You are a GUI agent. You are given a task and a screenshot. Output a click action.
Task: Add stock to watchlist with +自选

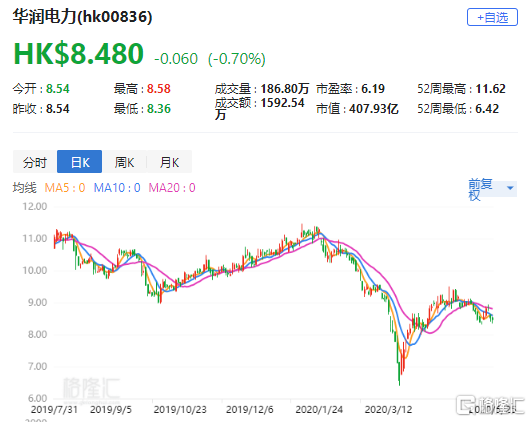tap(492, 17)
